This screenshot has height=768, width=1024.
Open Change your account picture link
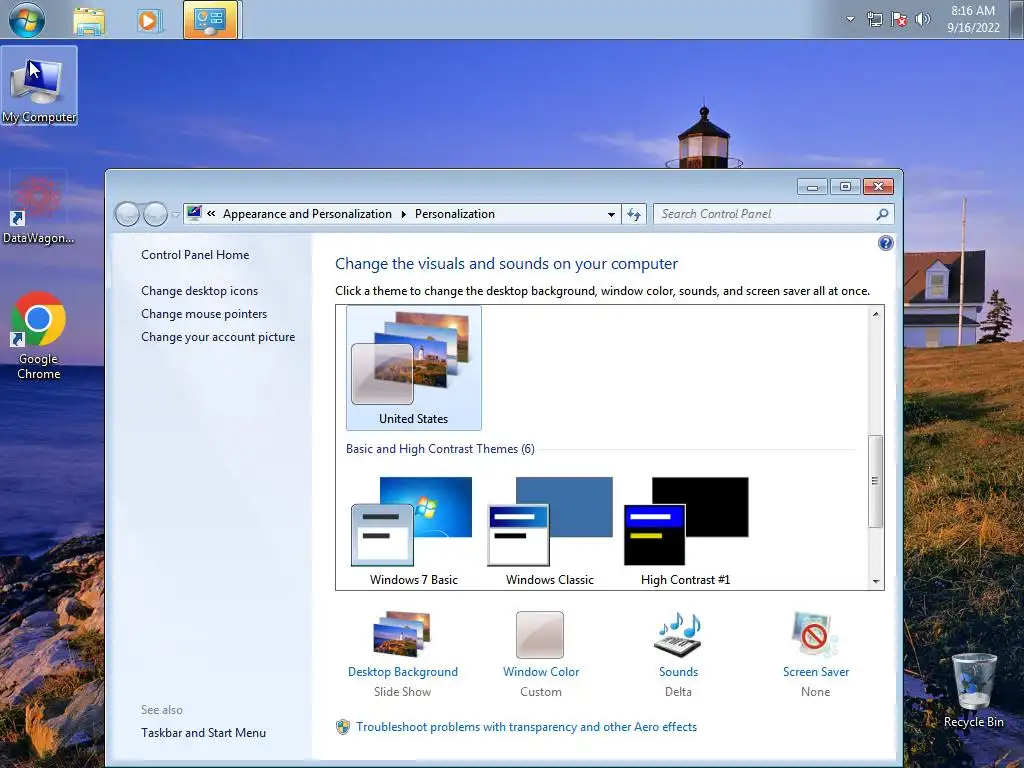[x=218, y=337]
